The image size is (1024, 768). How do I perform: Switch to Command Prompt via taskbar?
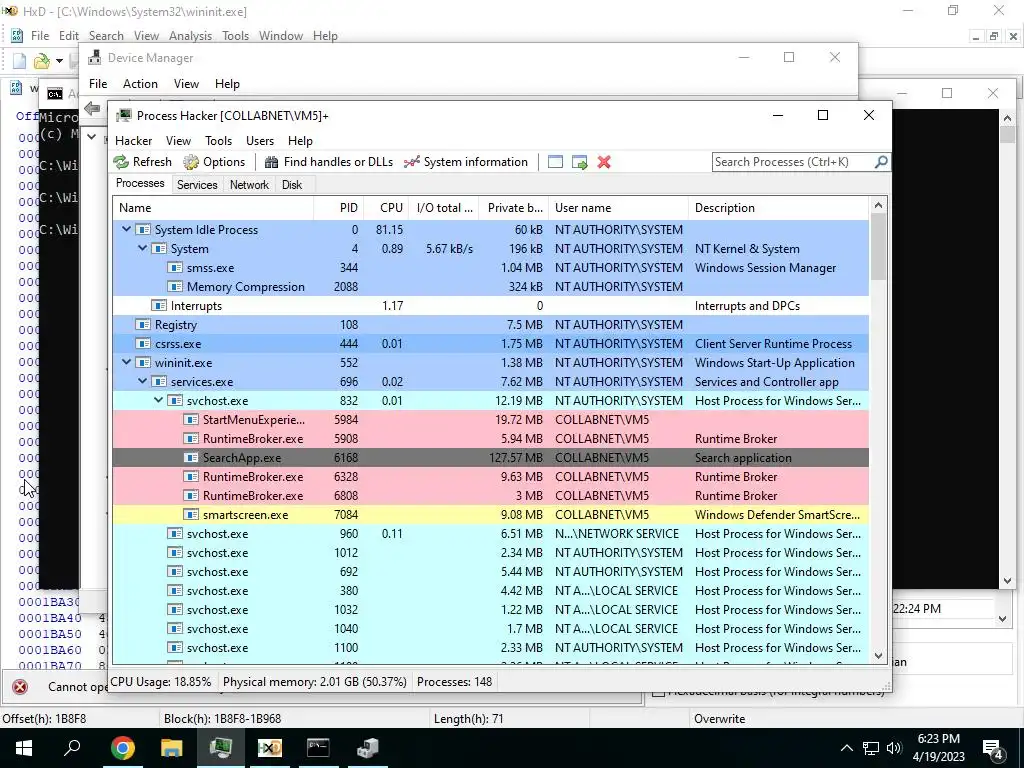click(x=318, y=748)
